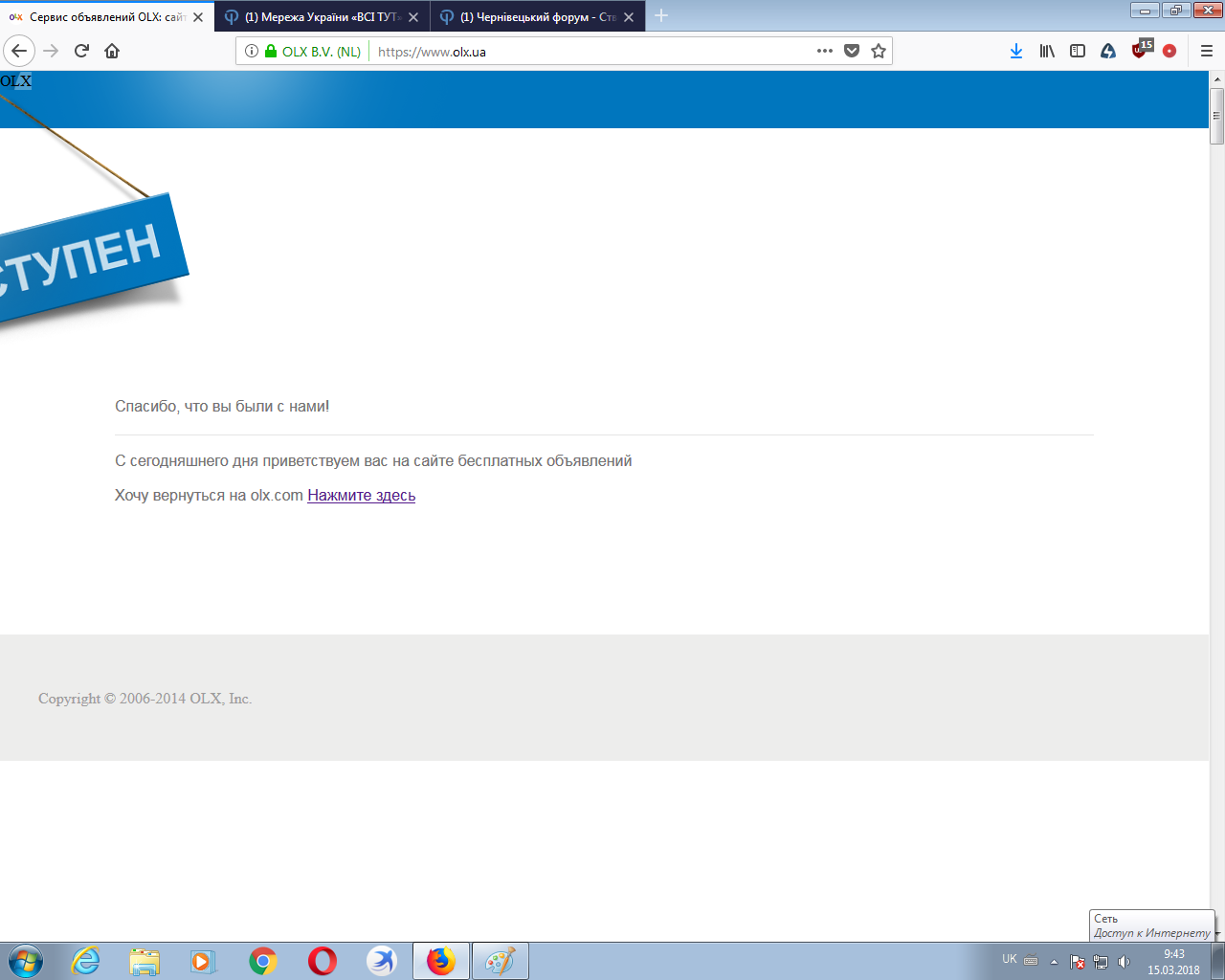Viewport: 1225px width, 980px height.
Task: Click the uBlock Origin extension icon
Action: (1141, 50)
